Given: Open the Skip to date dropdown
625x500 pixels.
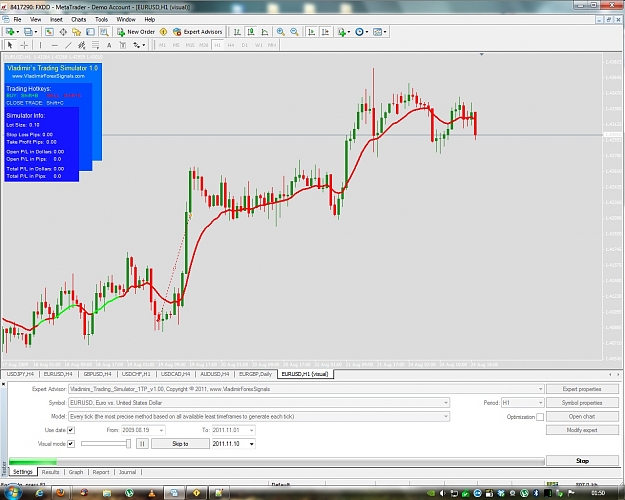Looking at the screenshot, I should (251, 444).
